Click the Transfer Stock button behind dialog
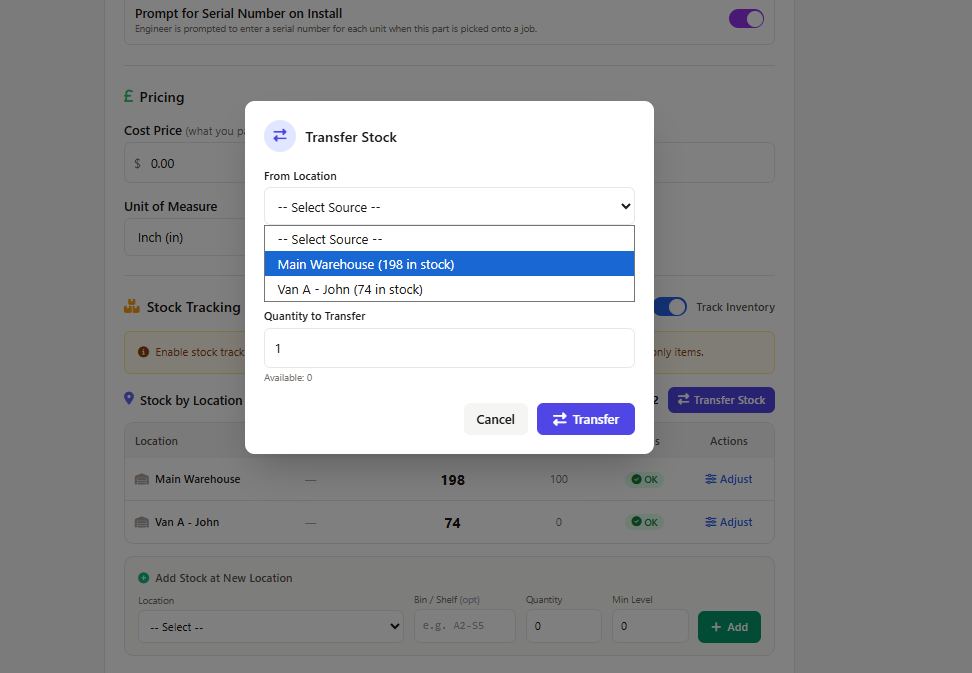This screenshot has width=972, height=673. [x=721, y=400]
